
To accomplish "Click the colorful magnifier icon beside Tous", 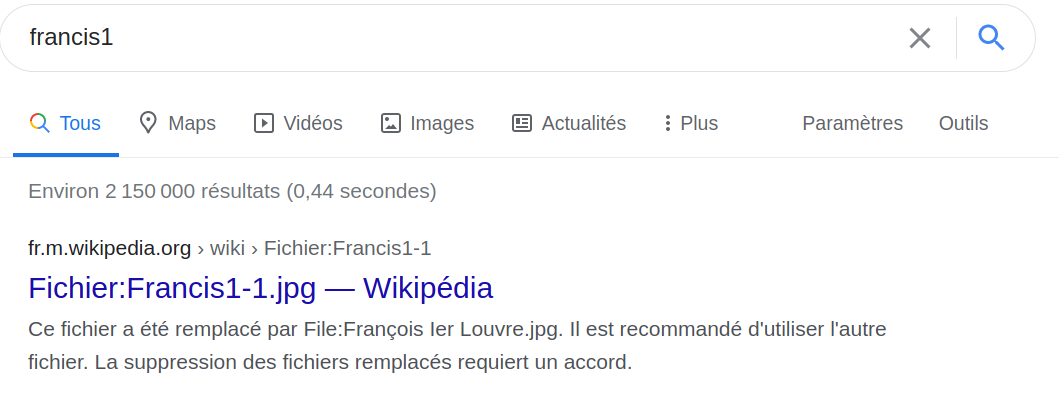I will 40,123.
